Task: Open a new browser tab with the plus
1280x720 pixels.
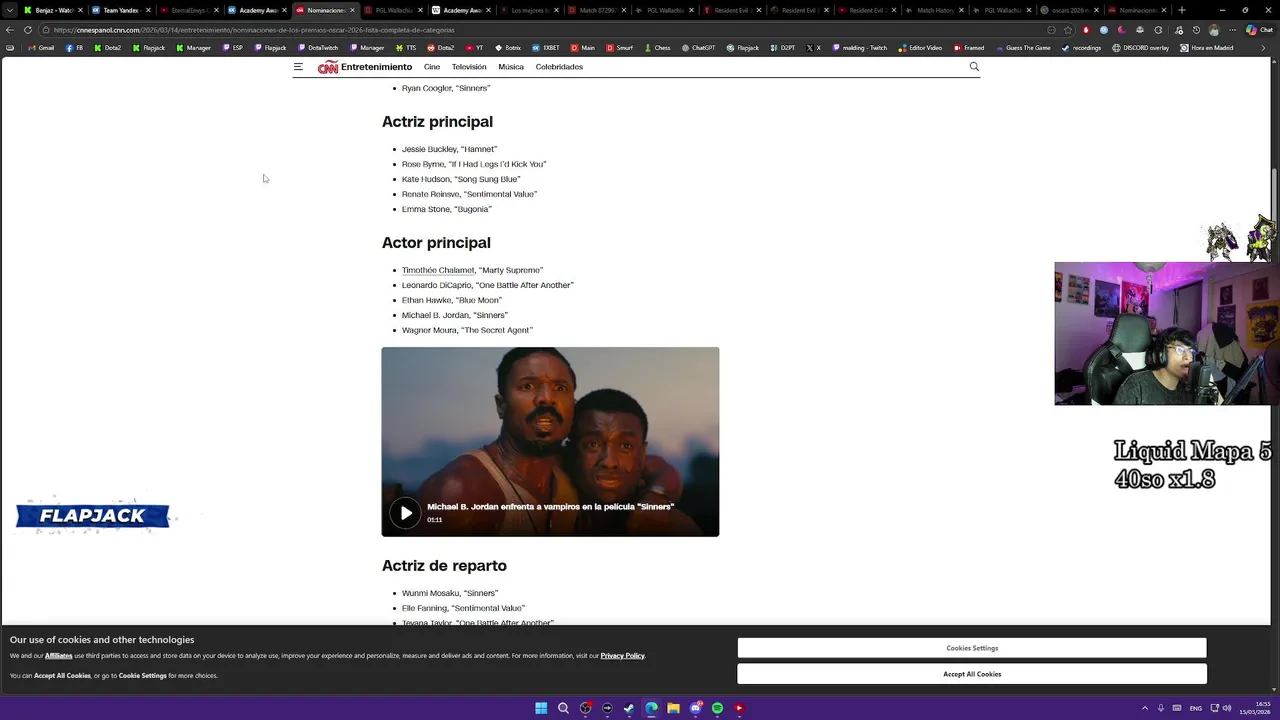Action: 1182,10
